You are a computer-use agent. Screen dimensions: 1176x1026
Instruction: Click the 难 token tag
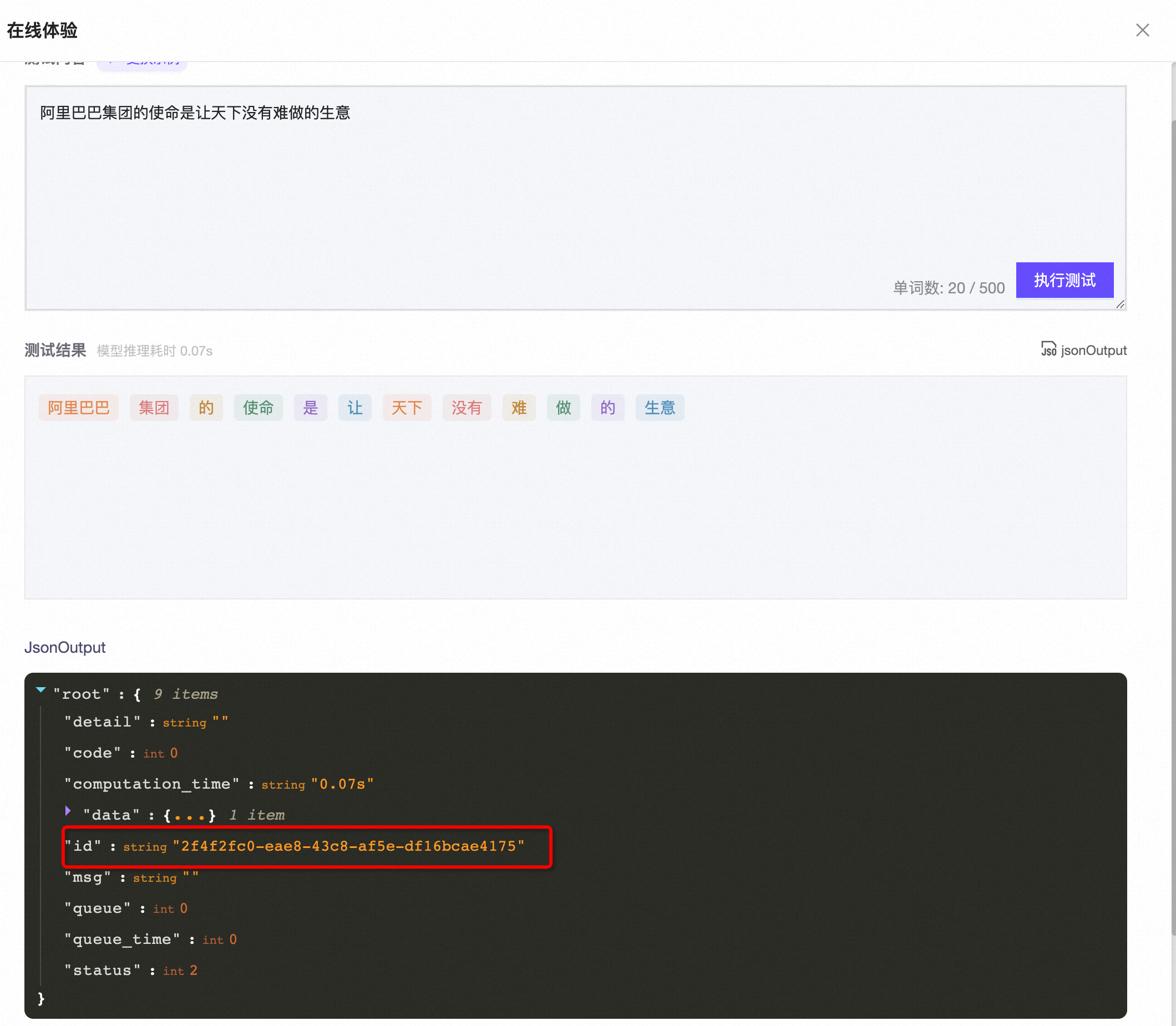point(519,408)
